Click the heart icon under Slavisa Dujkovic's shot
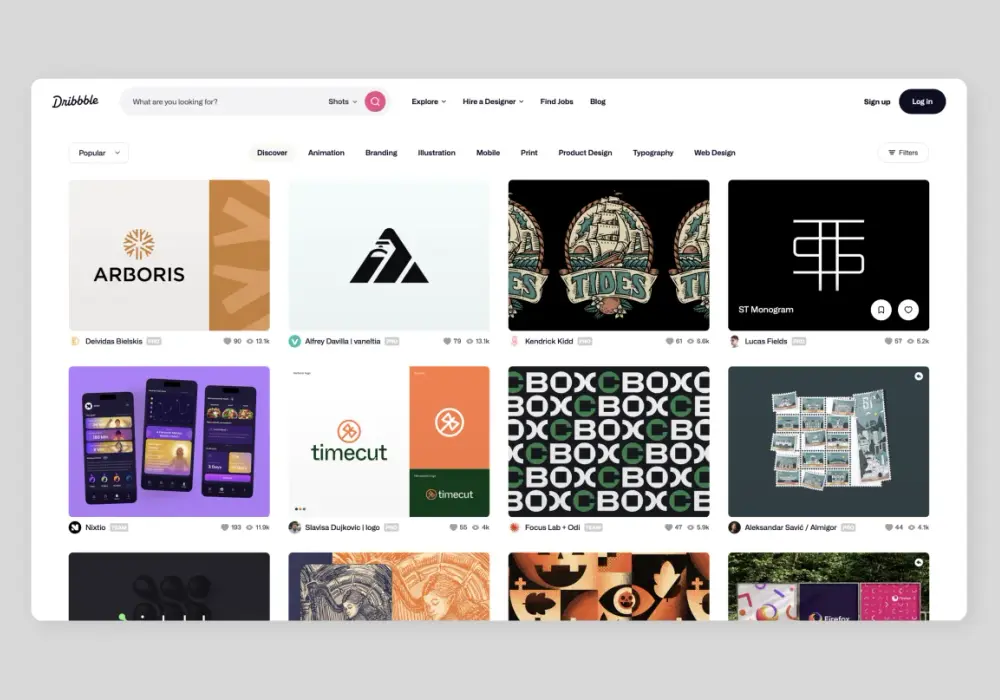Image resolution: width=1000 pixels, height=700 pixels. (453, 527)
